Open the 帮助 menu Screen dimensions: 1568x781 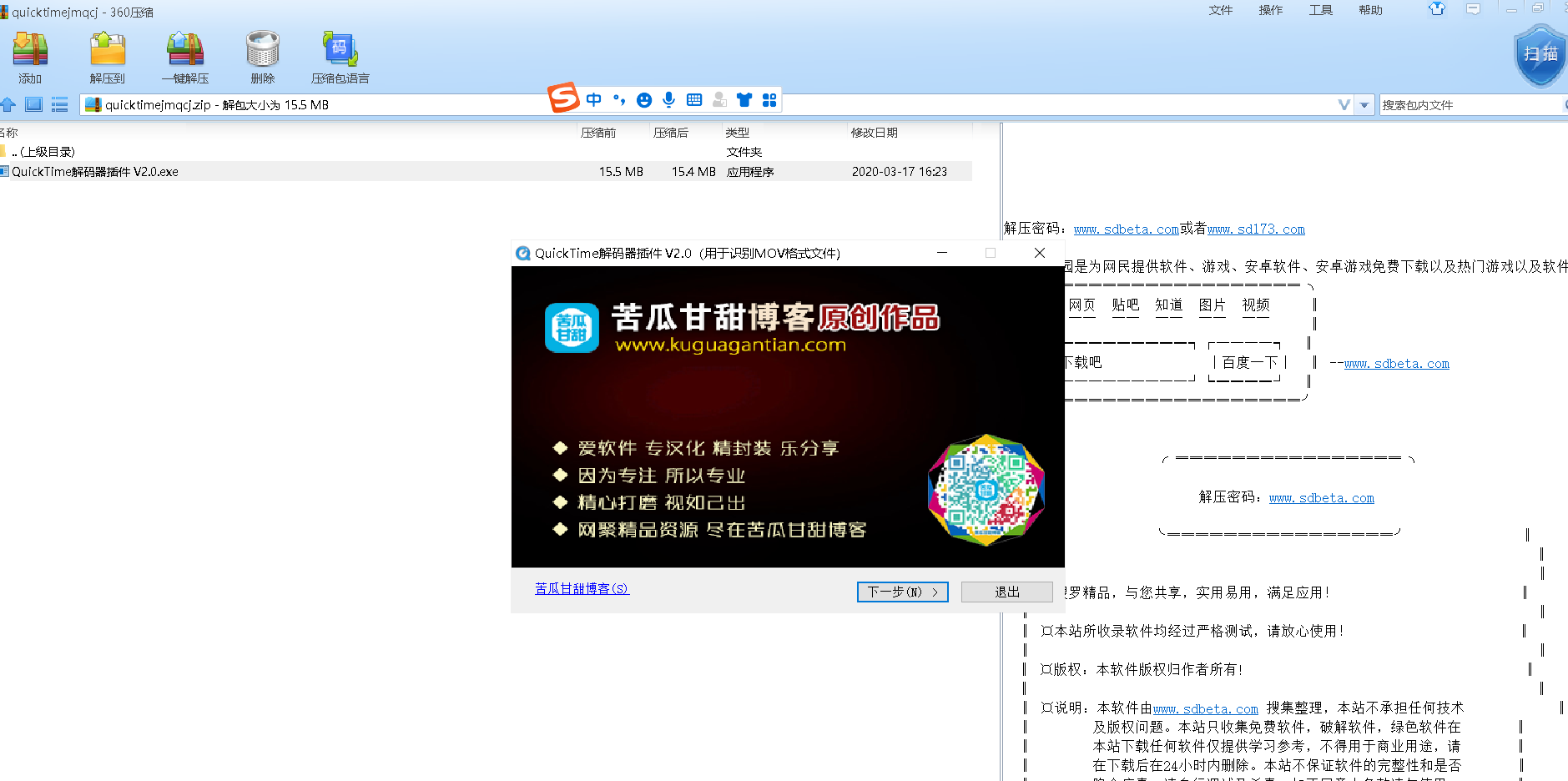point(1371,10)
